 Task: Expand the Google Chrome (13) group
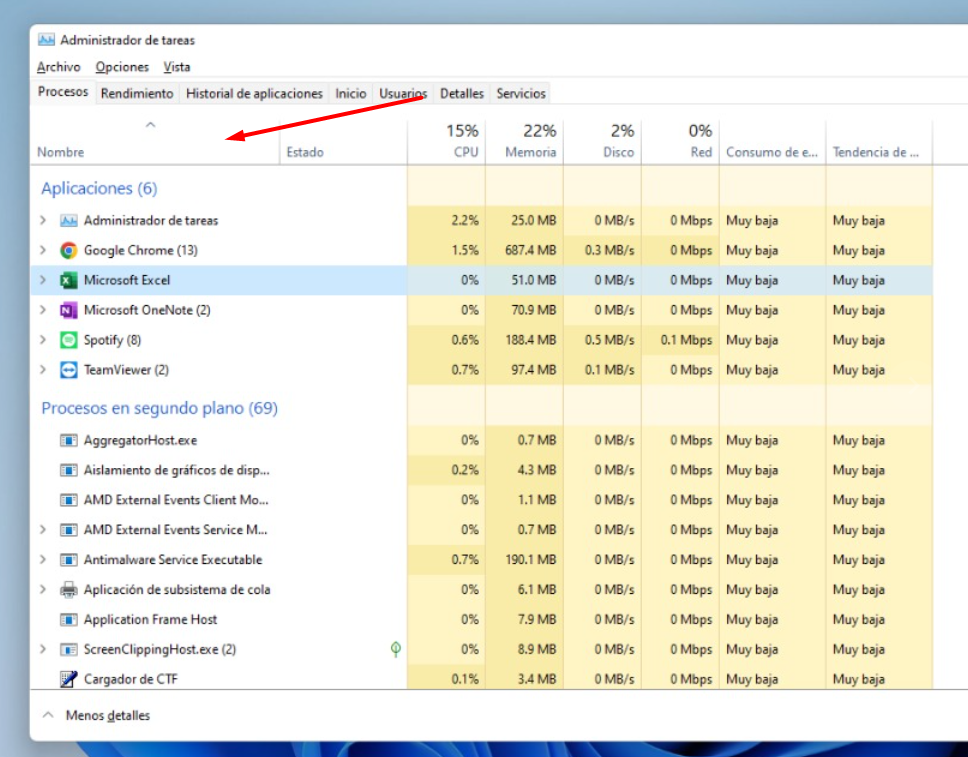coord(43,250)
